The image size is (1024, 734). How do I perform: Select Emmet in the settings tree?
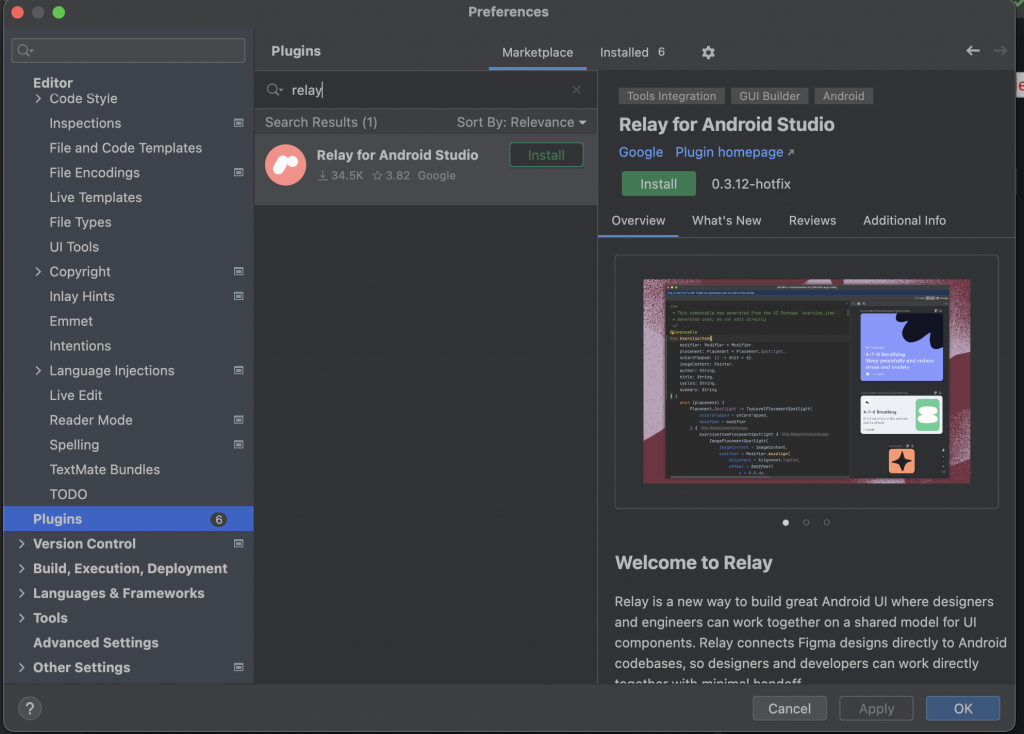pyautogui.click(x=71, y=321)
